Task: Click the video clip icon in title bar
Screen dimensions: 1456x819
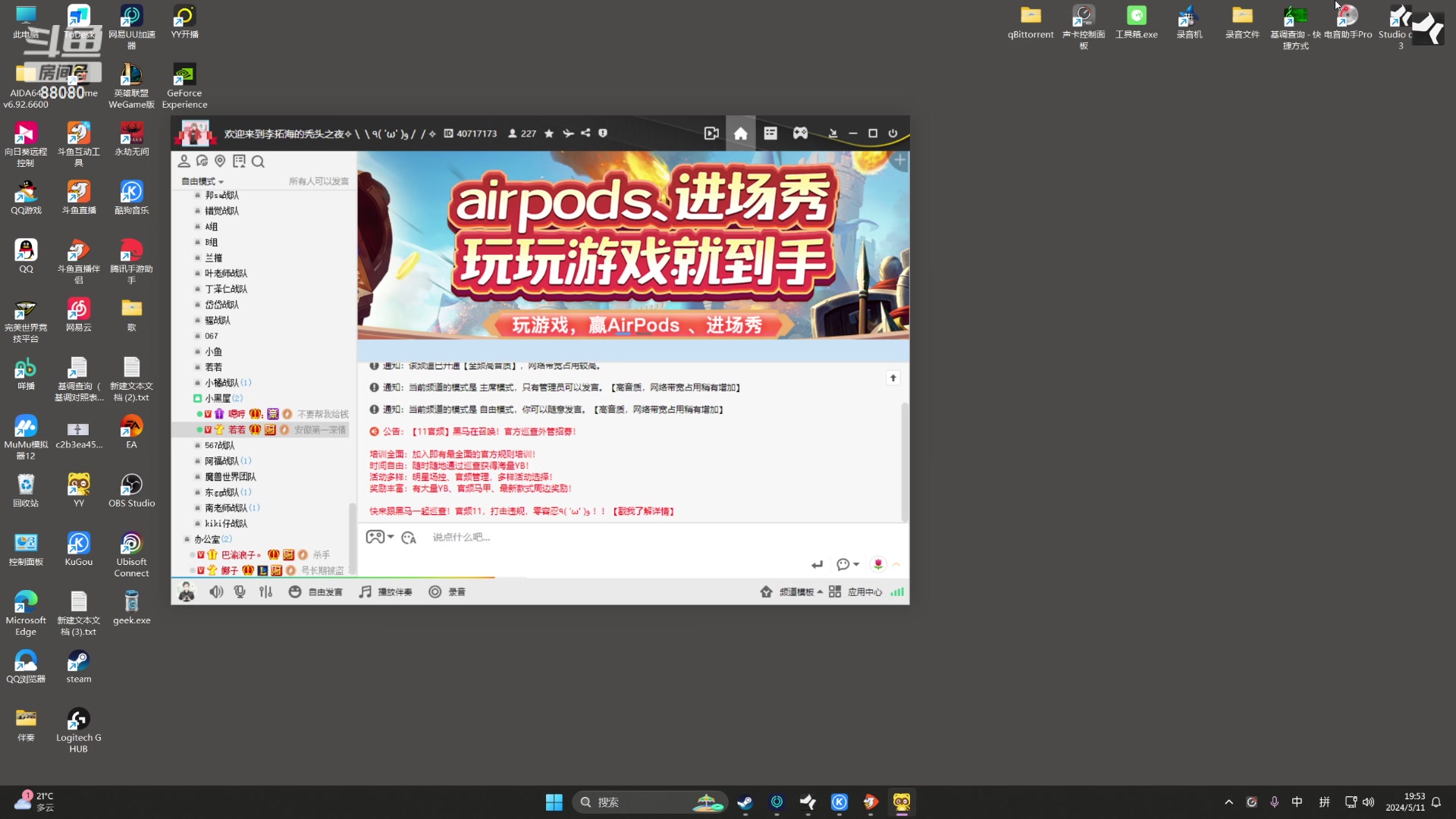Action: (711, 133)
